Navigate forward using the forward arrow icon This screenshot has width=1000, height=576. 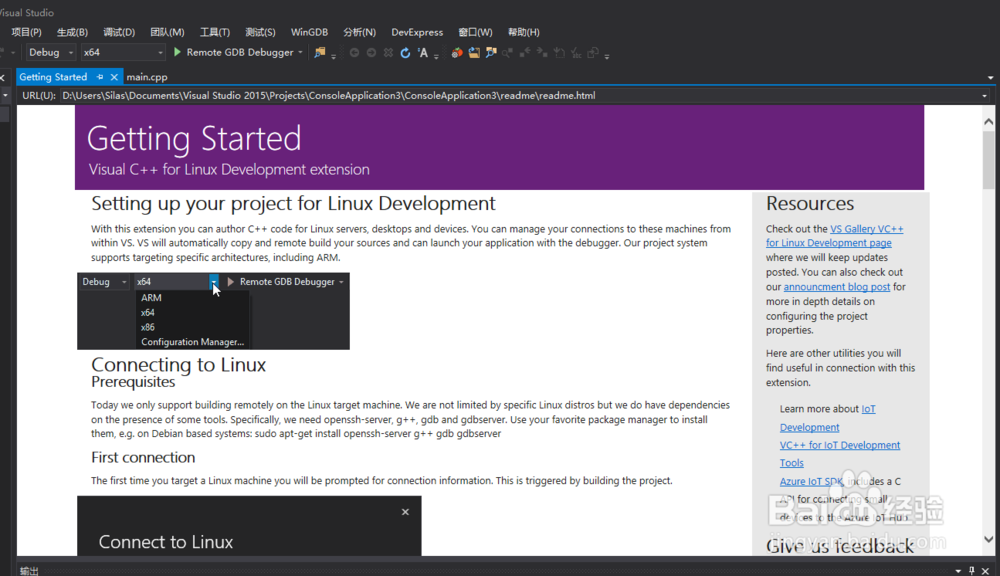tap(371, 52)
